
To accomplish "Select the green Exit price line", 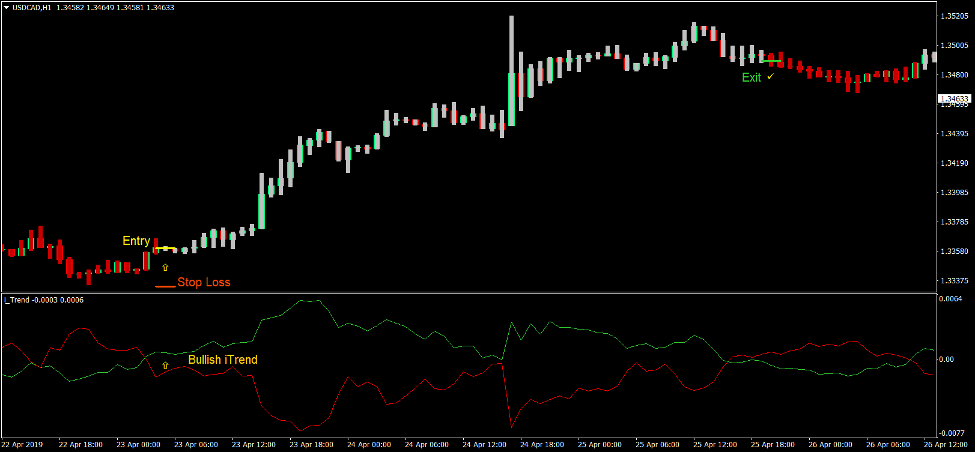I will 770,62.
